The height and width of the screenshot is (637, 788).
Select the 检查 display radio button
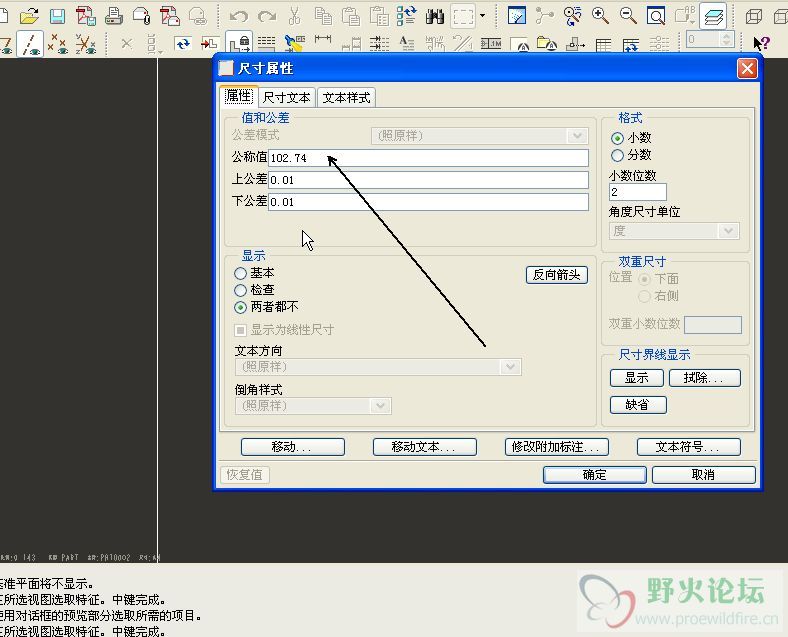[x=240, y=290]
